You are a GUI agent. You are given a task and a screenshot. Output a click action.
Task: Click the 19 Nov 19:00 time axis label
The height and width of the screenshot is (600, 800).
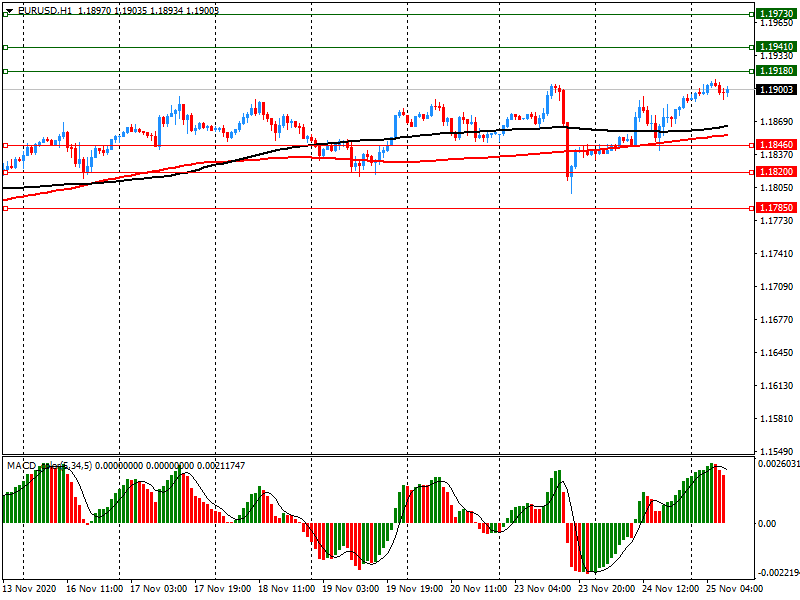tap(415, 589)
